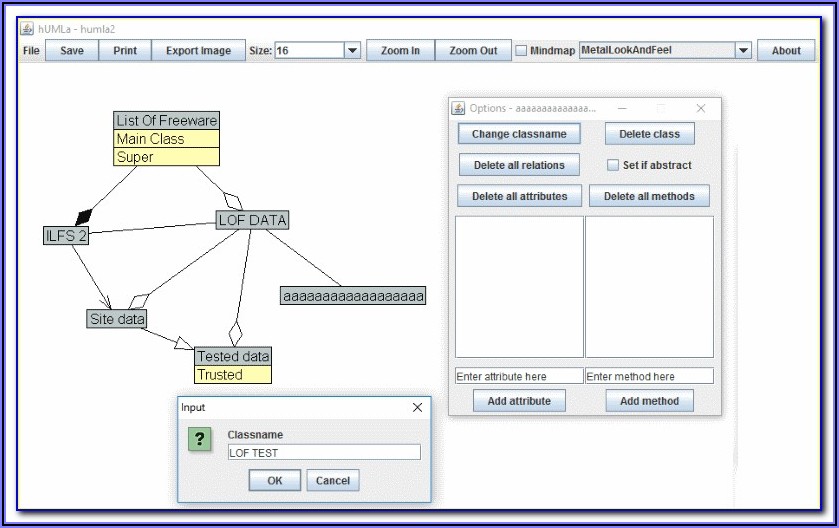
Task: Click Export Image in the toolbar
Action: (198, 51)
